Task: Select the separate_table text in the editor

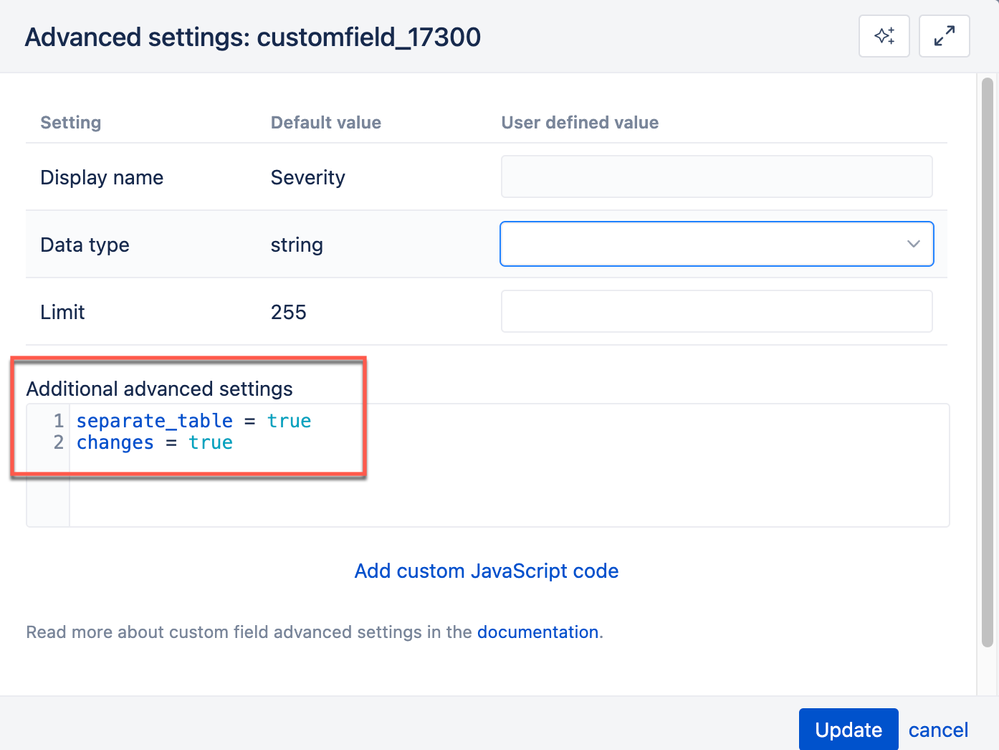Action: point(154,420)
